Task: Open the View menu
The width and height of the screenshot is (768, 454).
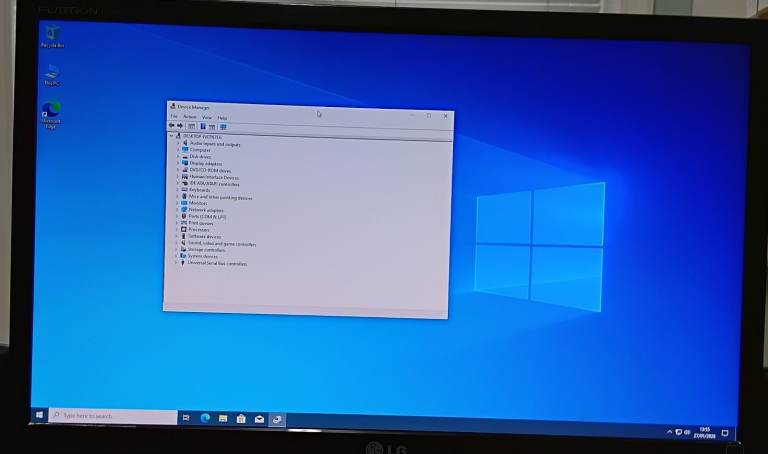Action: pyautogui.click(x=206, y=117)
